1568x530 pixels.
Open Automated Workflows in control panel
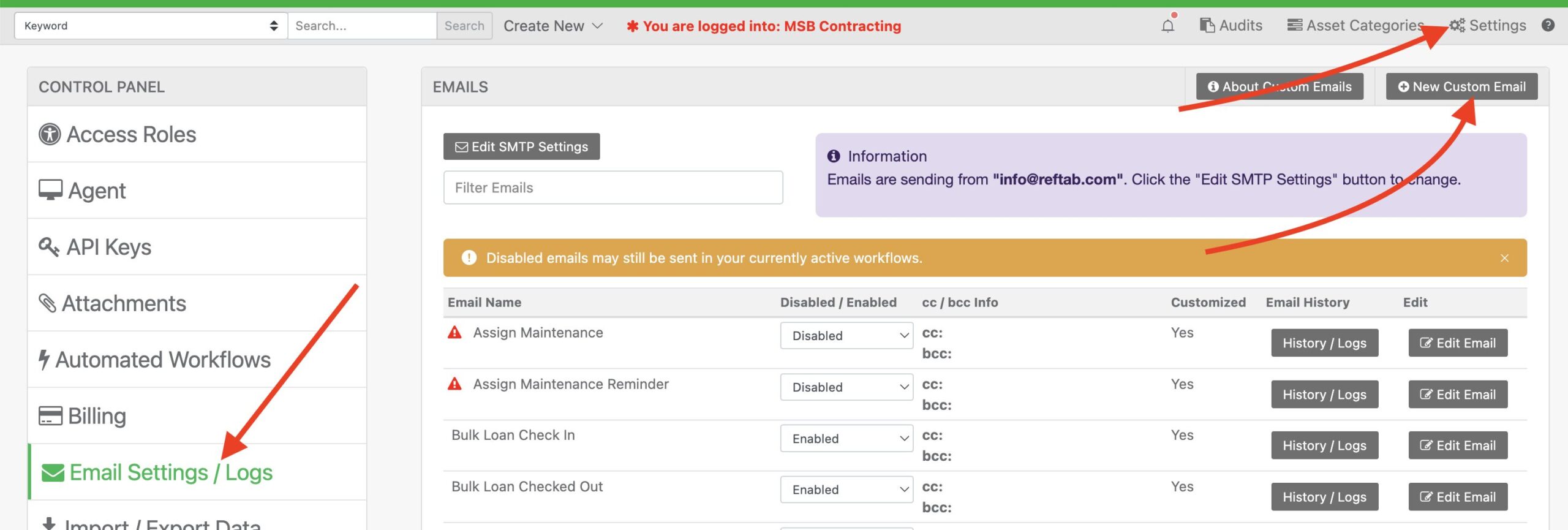coord(197,360)
